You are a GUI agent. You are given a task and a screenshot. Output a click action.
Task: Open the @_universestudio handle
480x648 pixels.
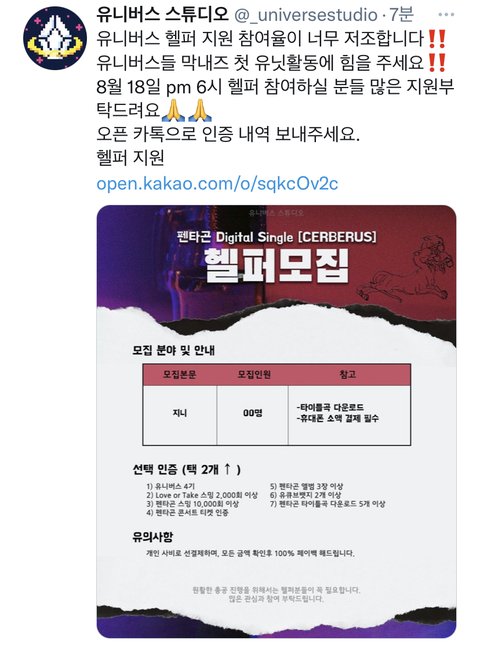click(306, 15)
